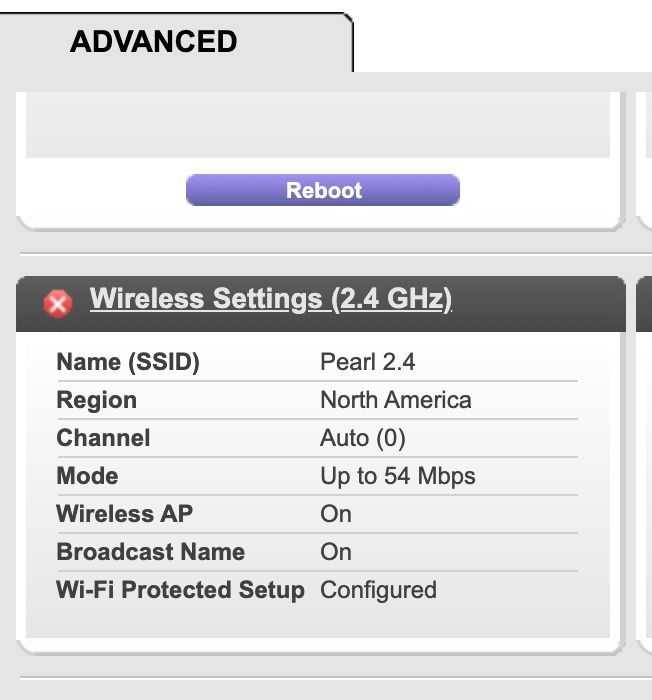The height and width of the screenshot is (700, 652).
Task: Select the Up to 54 Mbps value
Action: coord(397,476)
